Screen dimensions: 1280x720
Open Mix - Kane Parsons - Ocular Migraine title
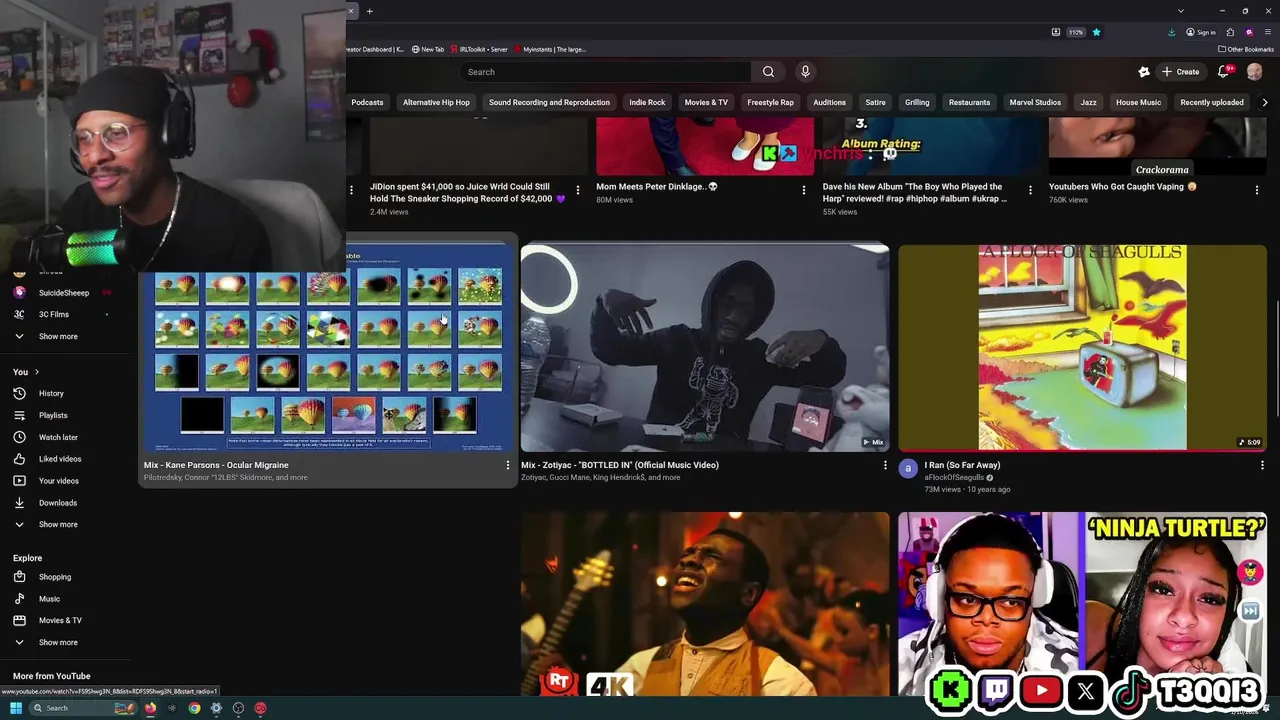(216, 465)
